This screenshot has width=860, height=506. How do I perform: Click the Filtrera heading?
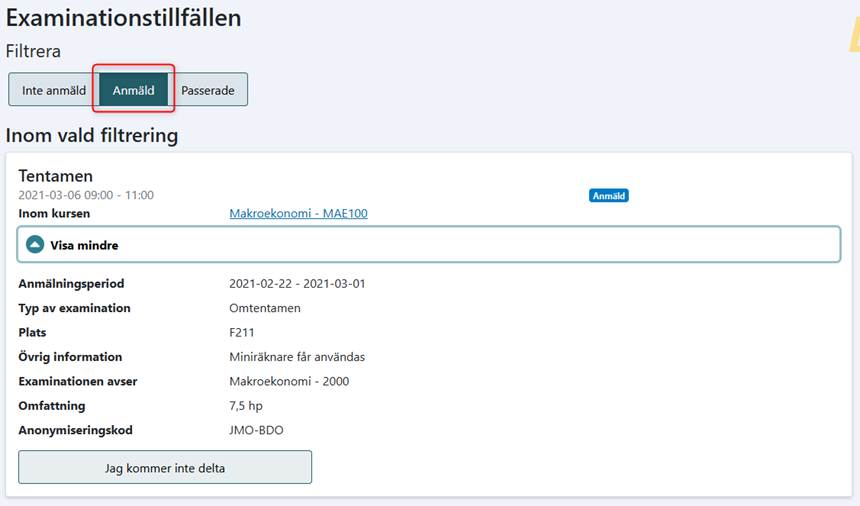pos(33,51)
